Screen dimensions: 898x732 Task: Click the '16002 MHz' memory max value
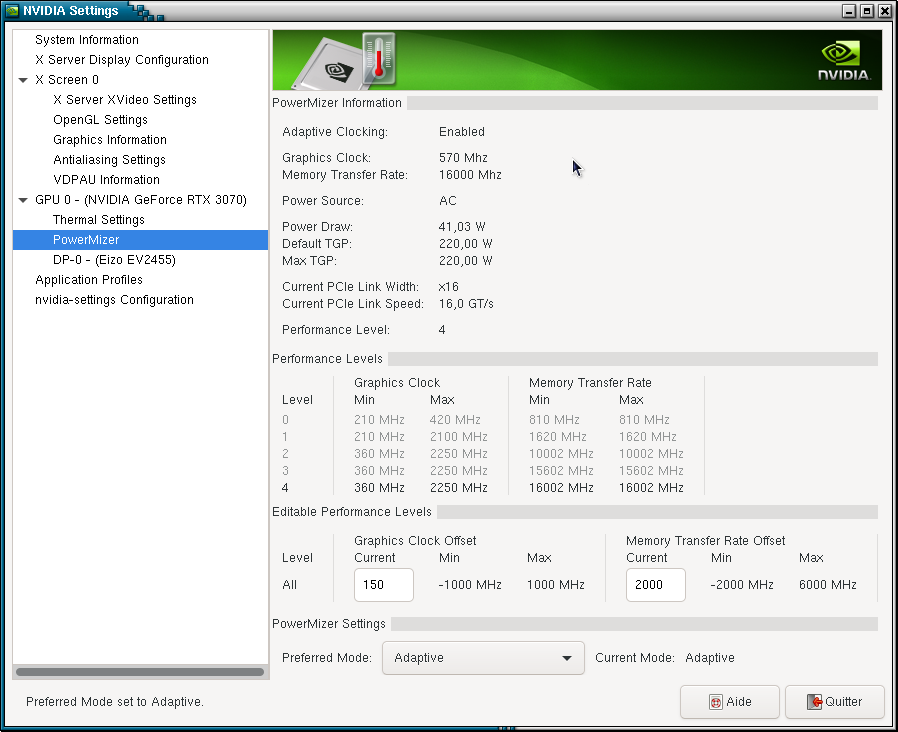[x=651, y=488]
